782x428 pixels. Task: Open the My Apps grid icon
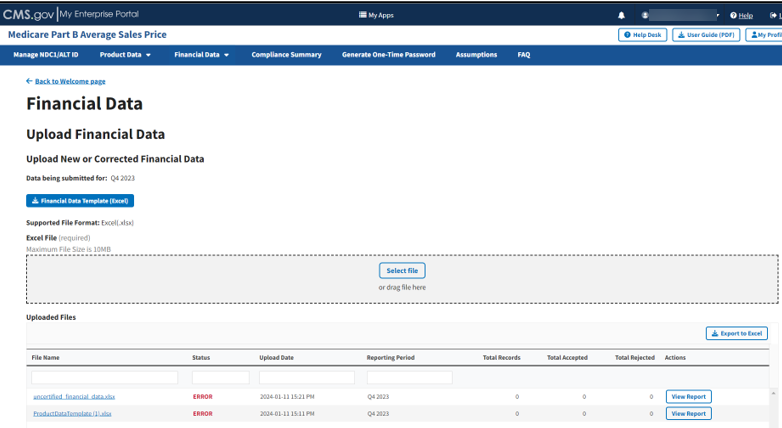click(364, 15)
